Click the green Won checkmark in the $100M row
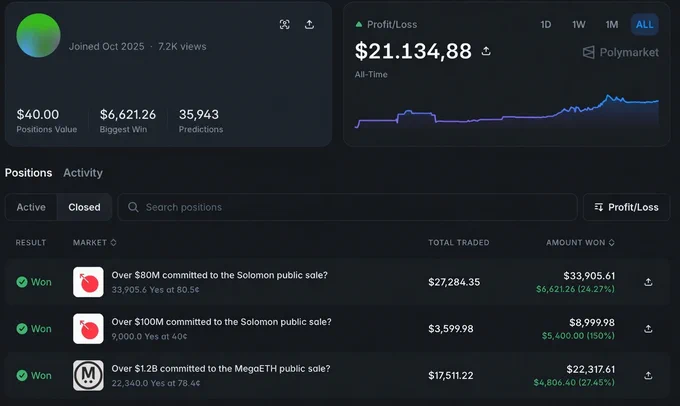 pos(22,329)
